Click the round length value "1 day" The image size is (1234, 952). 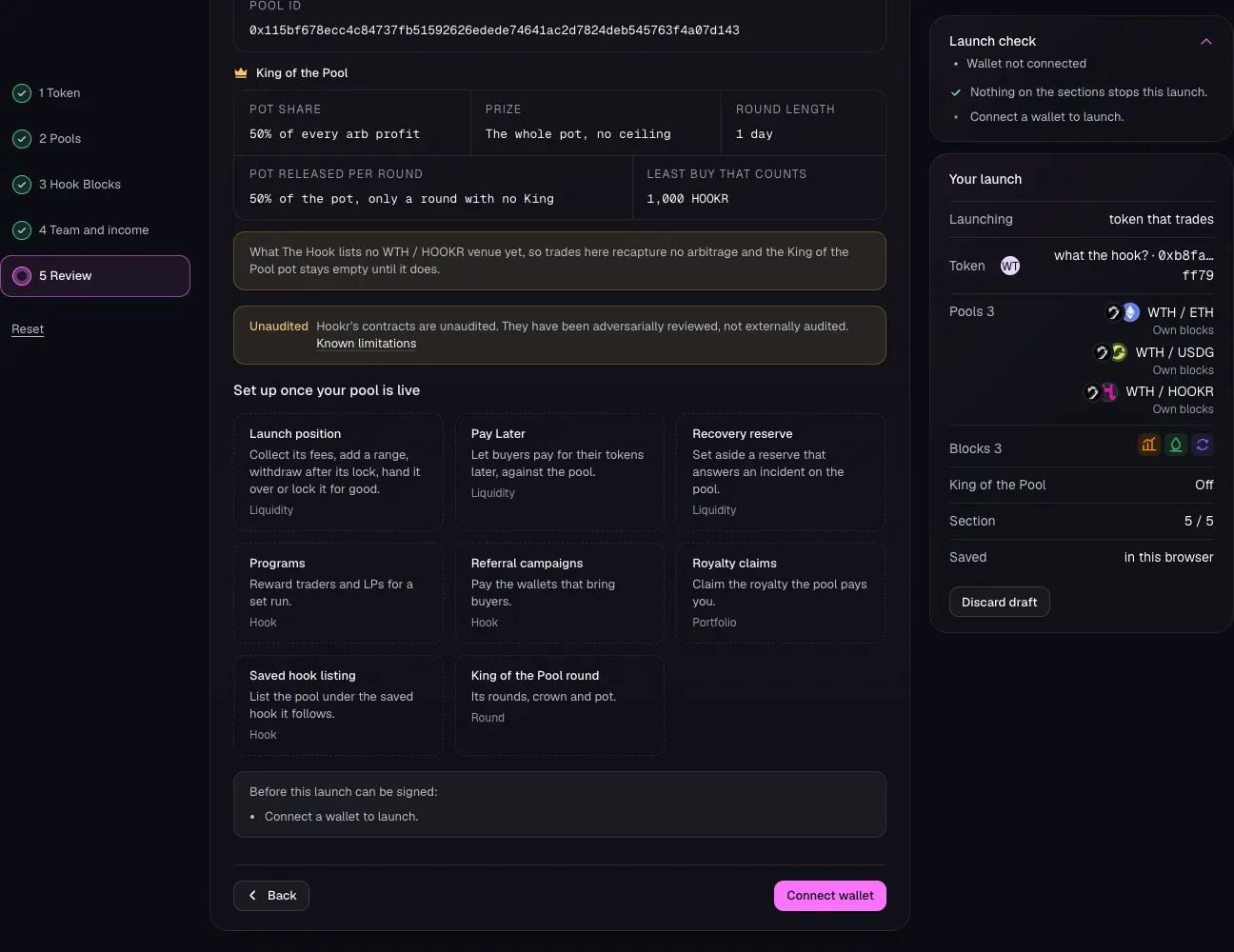[754, 134]
